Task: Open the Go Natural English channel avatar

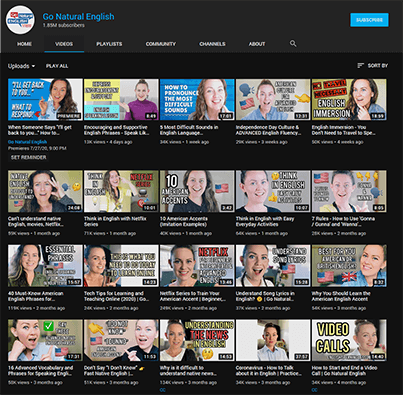Action: pos(21,19)
